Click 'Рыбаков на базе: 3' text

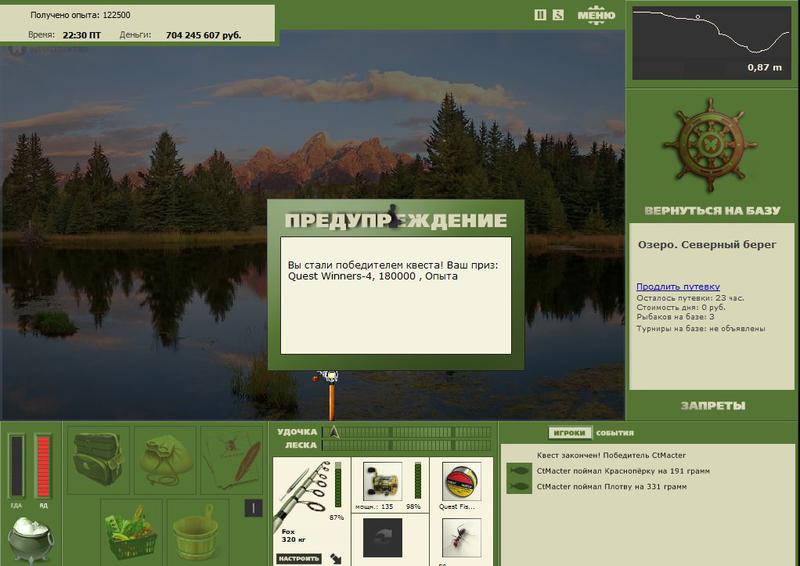coord(675,317)
